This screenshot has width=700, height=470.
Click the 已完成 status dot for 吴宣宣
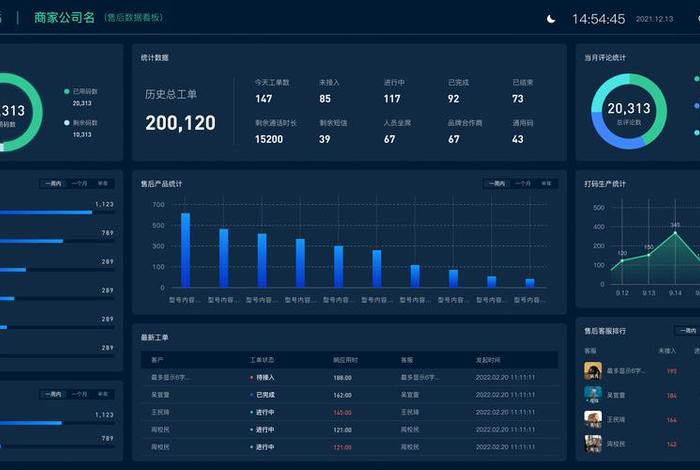251,395
